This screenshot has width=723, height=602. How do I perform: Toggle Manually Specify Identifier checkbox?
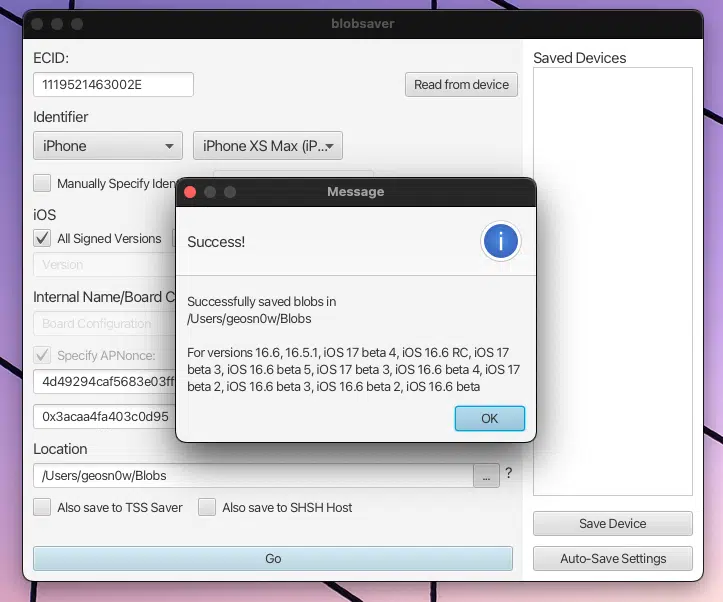[x=42, y=183]
